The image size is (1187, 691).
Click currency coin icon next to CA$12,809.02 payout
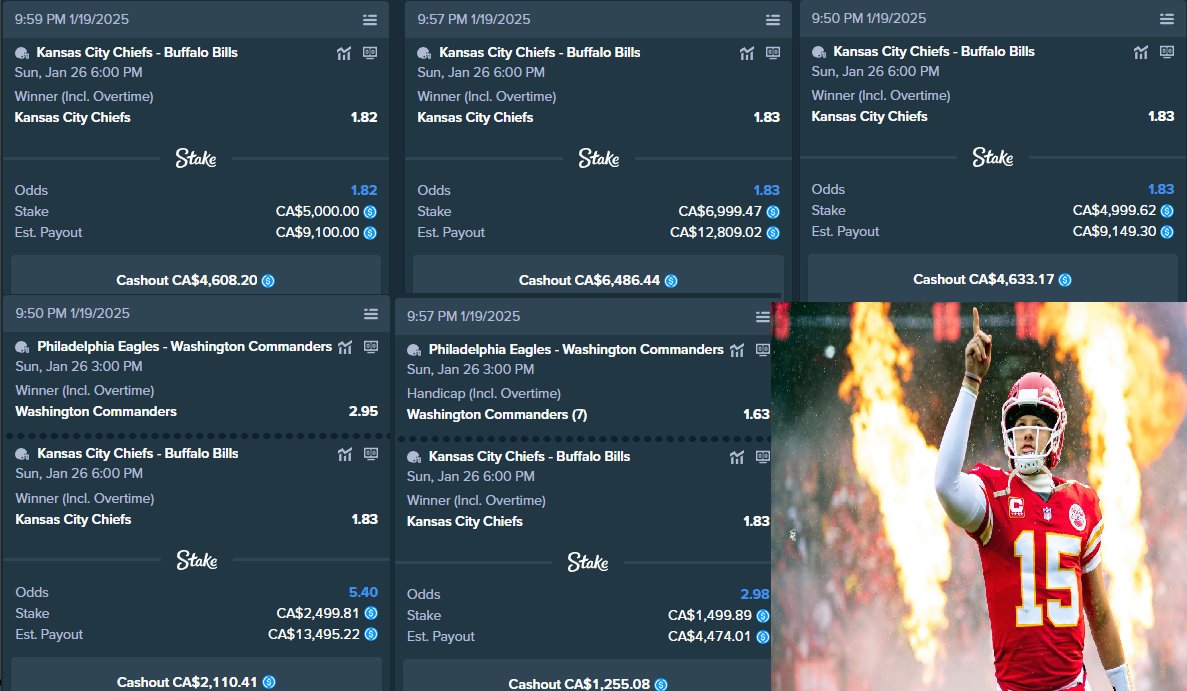[773, 233]
